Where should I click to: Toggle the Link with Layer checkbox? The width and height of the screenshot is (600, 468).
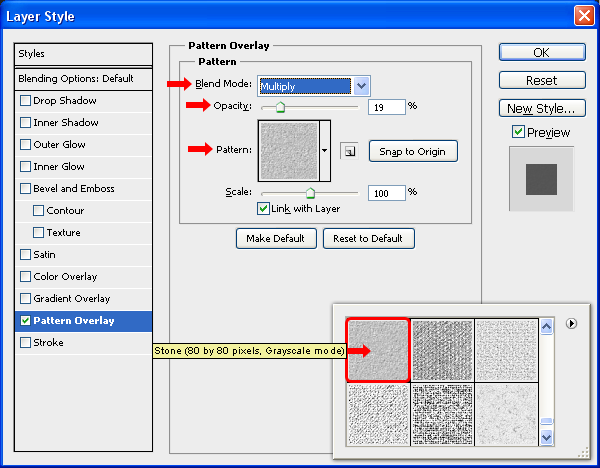point(264,209)
